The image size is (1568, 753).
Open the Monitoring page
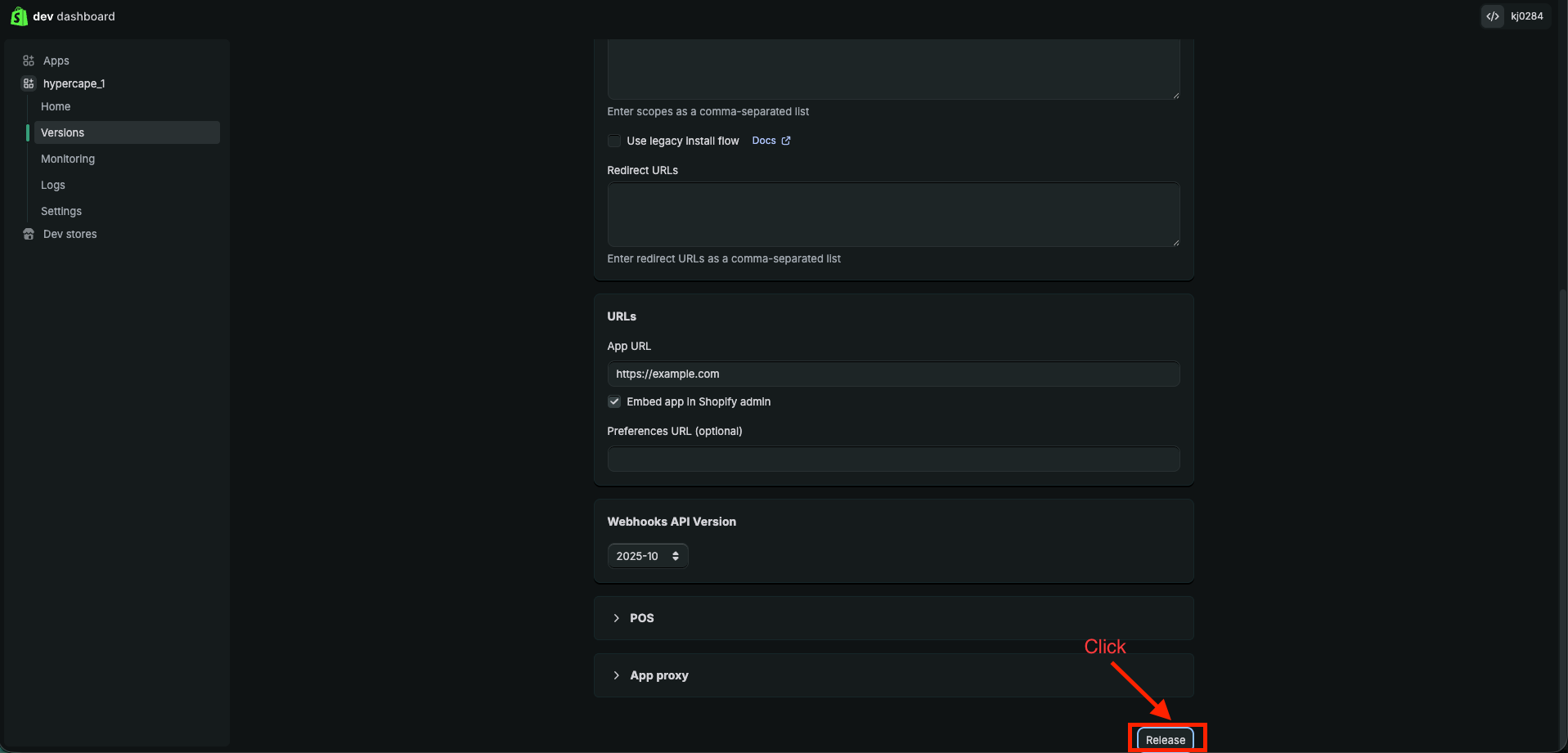pyautogui.click(x=68, y=159)
